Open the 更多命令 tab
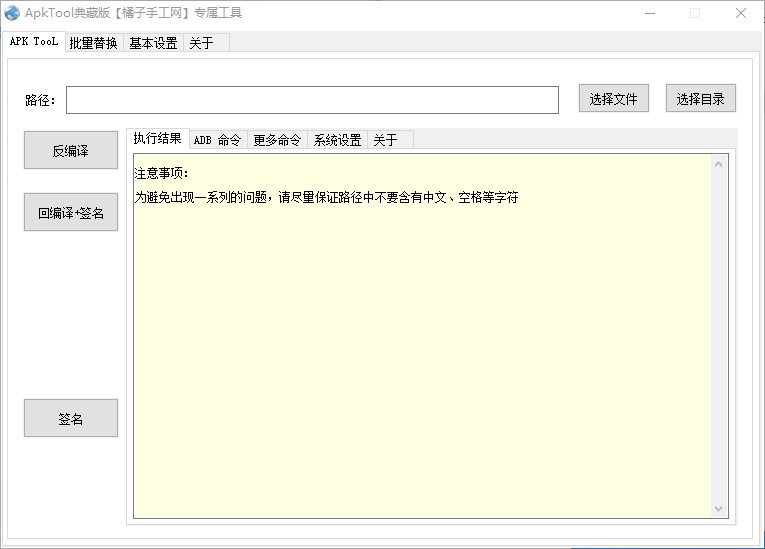This screenshot has height=549, width=765. click(277, 140)
